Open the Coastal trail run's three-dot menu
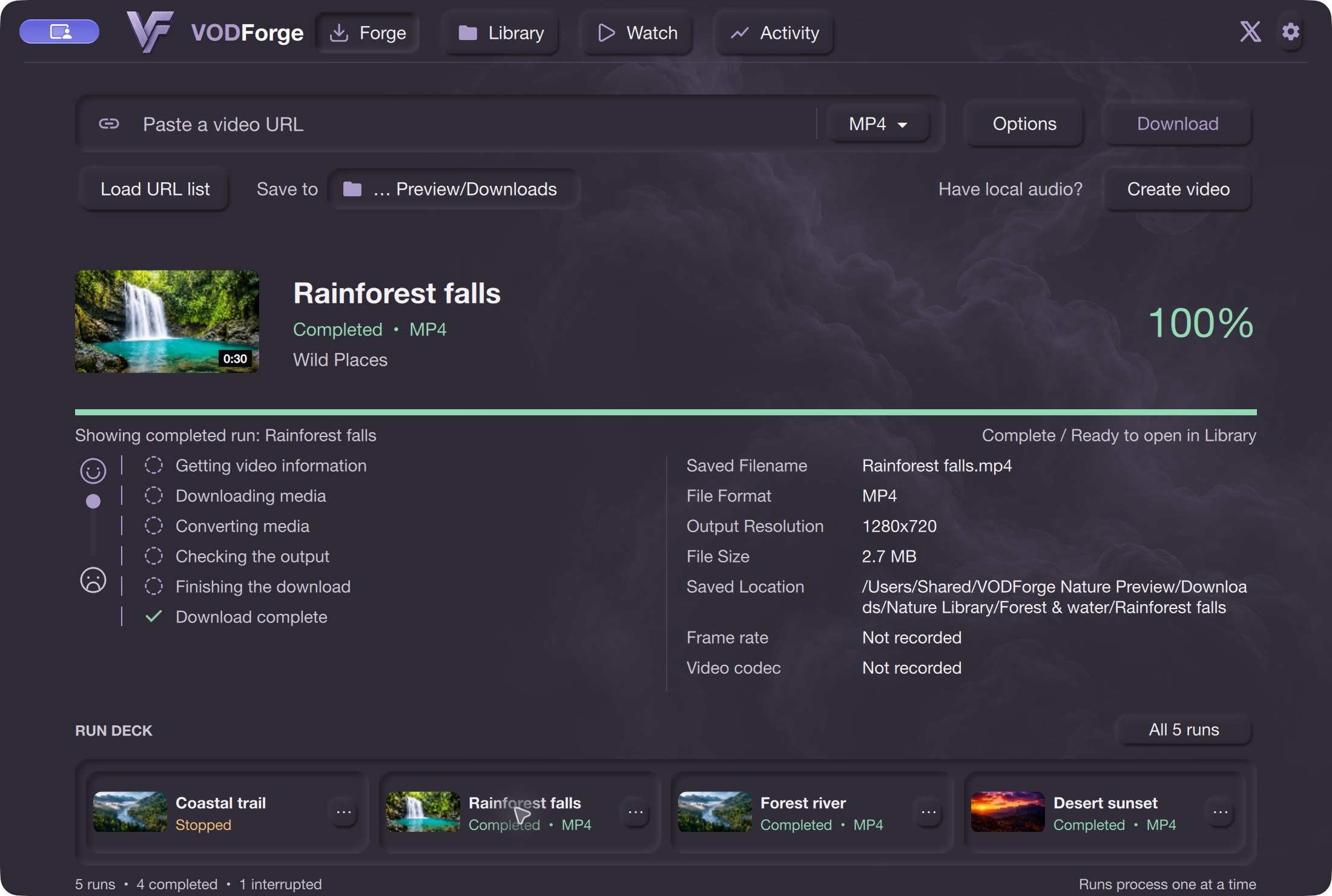 pyautogui.click(x=344, y=812)
